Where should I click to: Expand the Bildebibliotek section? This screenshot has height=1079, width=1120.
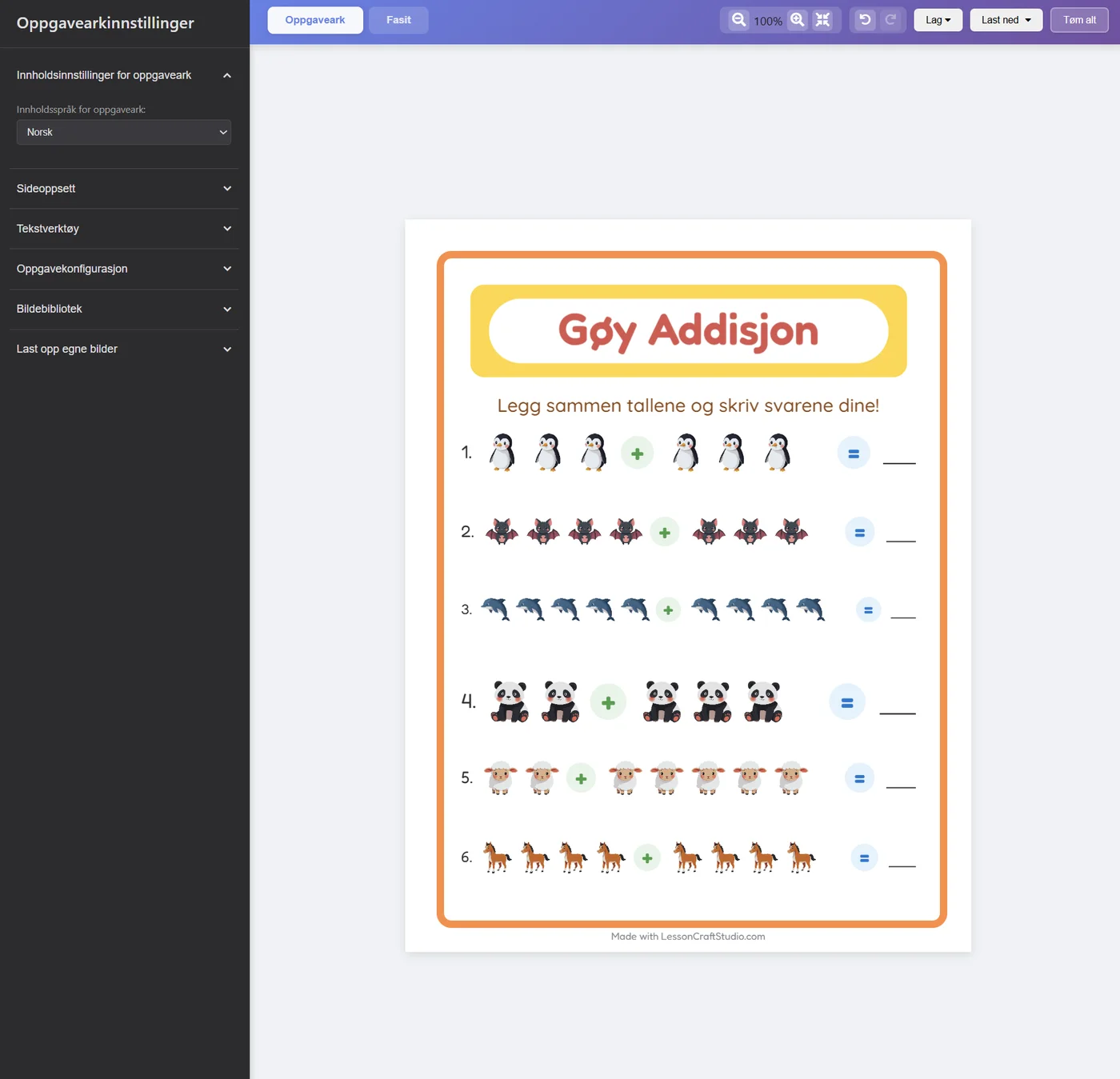pyautogui.click(x=124, y=309)
